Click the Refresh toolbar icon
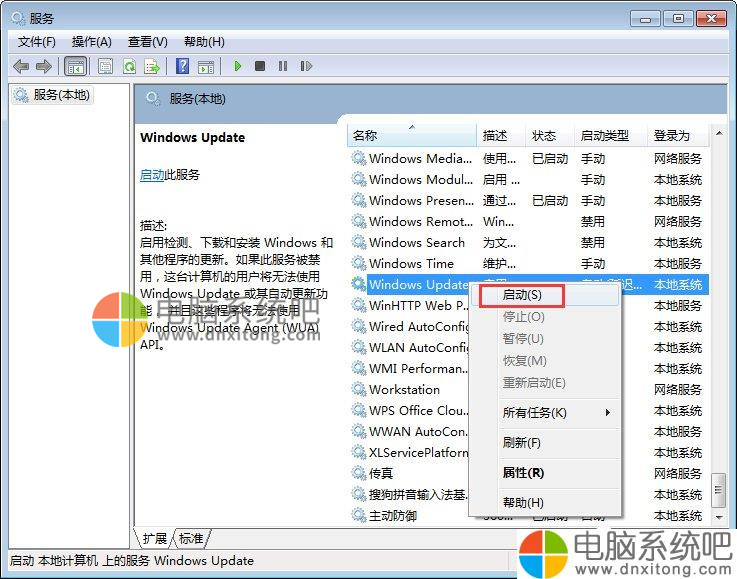The height and width of the screenshot is (579, 737). pos(129,66)
